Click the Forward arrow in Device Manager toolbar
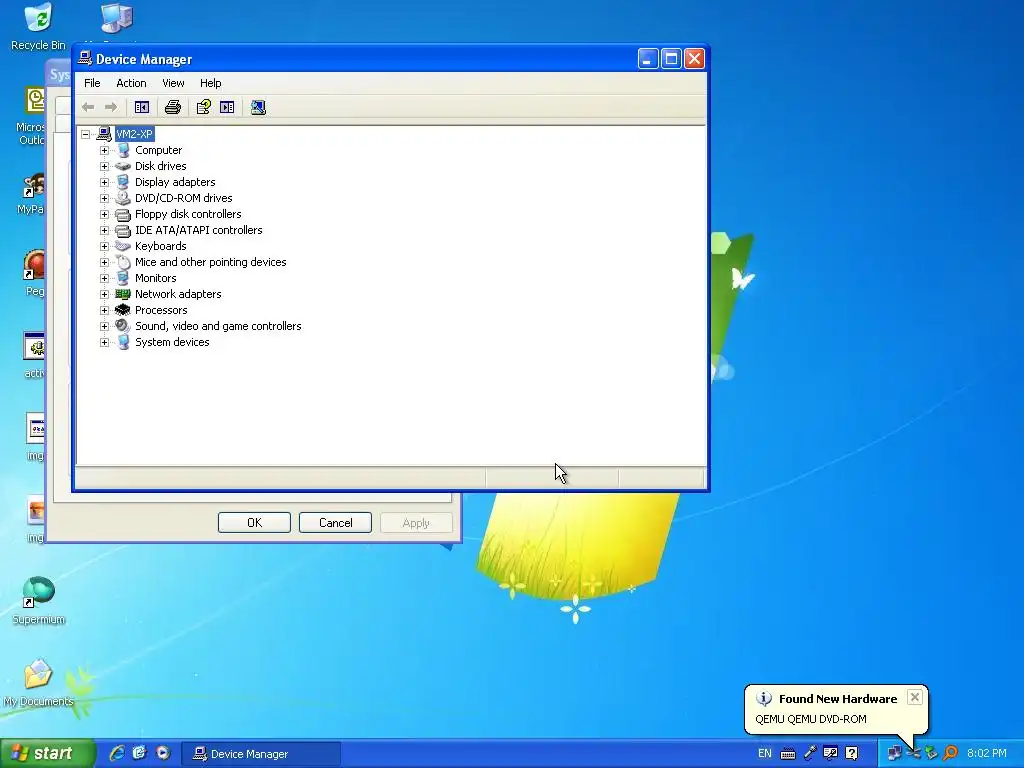The width and height of the screenshot is (1024, 768). (111, 107)
